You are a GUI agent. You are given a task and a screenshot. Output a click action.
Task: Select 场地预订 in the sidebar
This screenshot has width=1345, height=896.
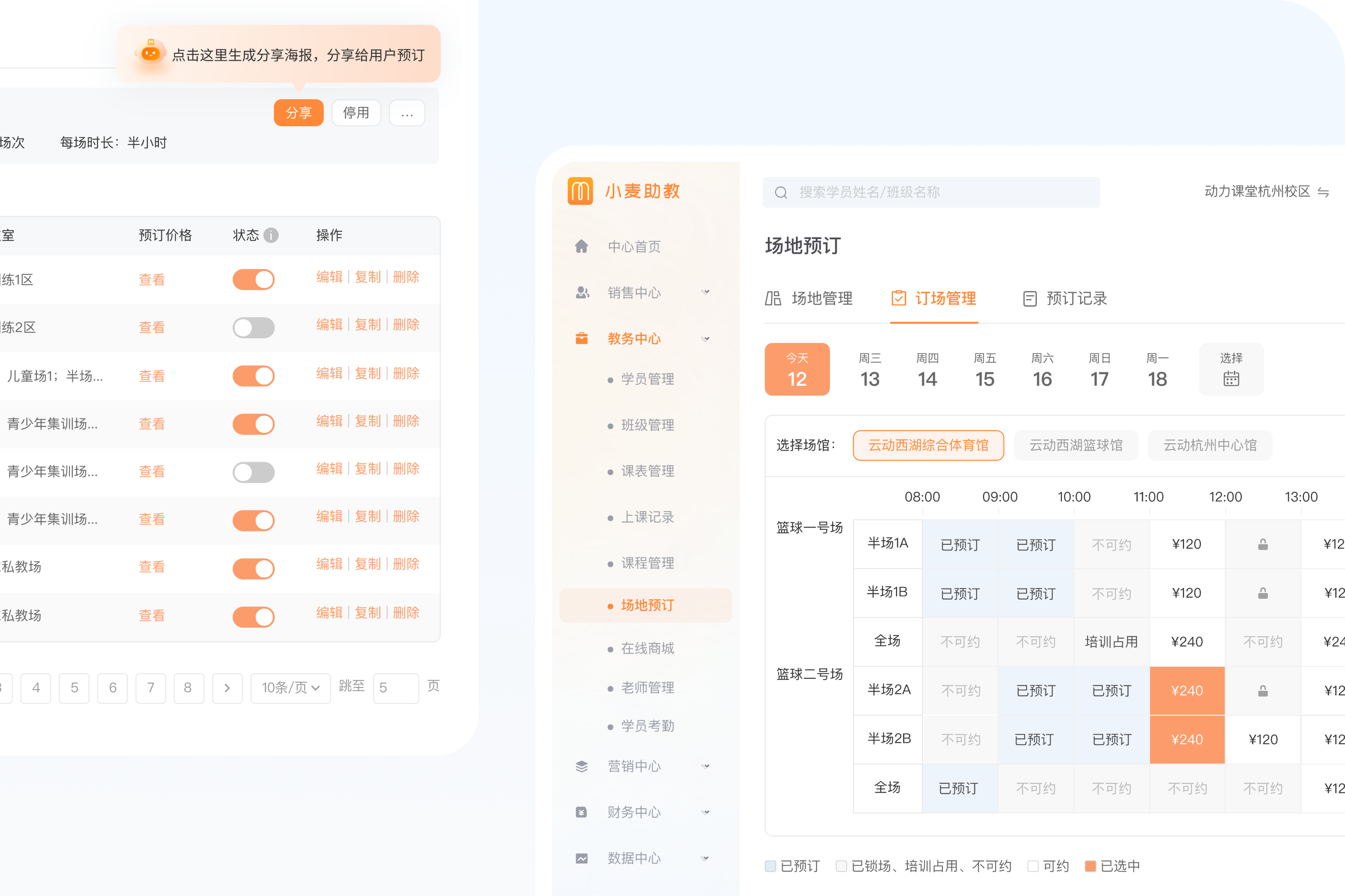coord(646,605)
